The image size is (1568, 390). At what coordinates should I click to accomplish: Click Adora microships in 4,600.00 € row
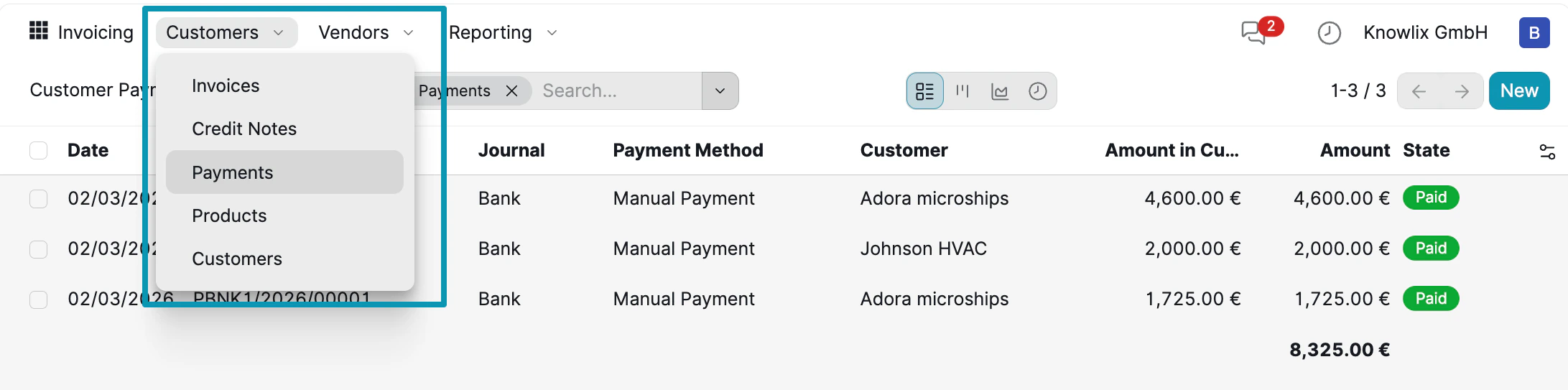(x=934, y=198)
